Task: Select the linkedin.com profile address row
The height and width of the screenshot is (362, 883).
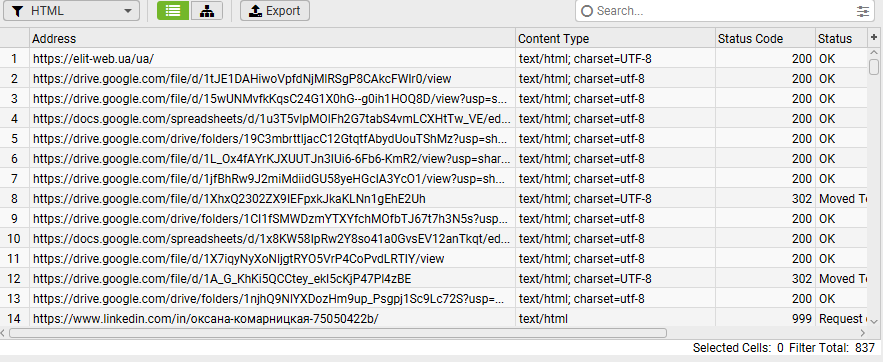Action: 272,319
